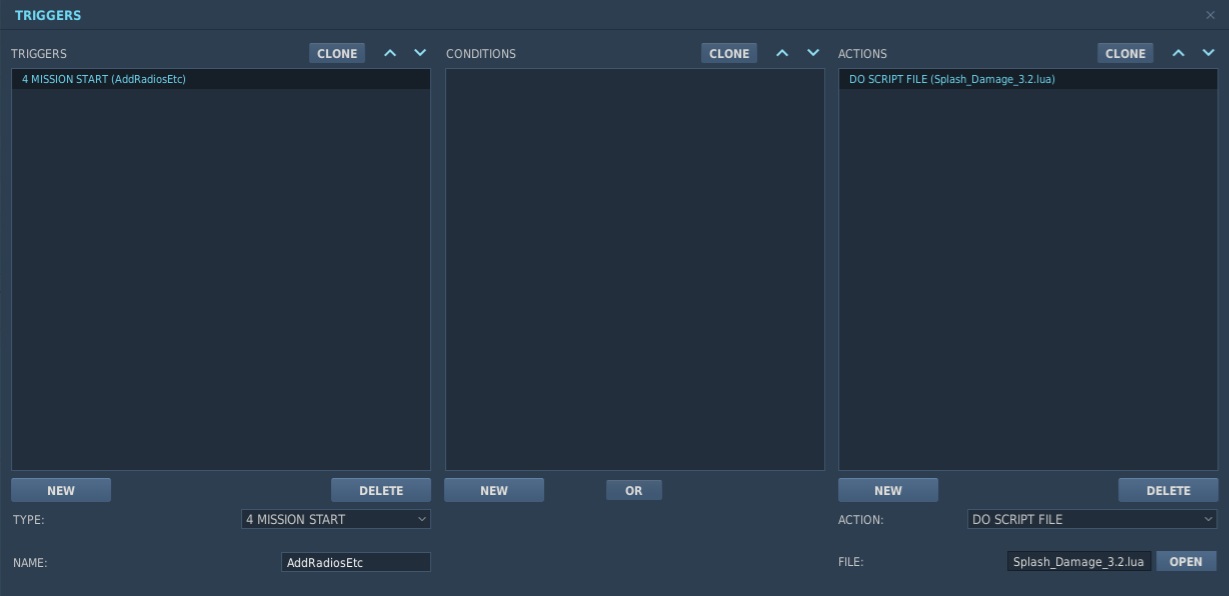Delete the selected trigger
The height and width of the screenshot is (596, 1229).
[x=381, y=490]
